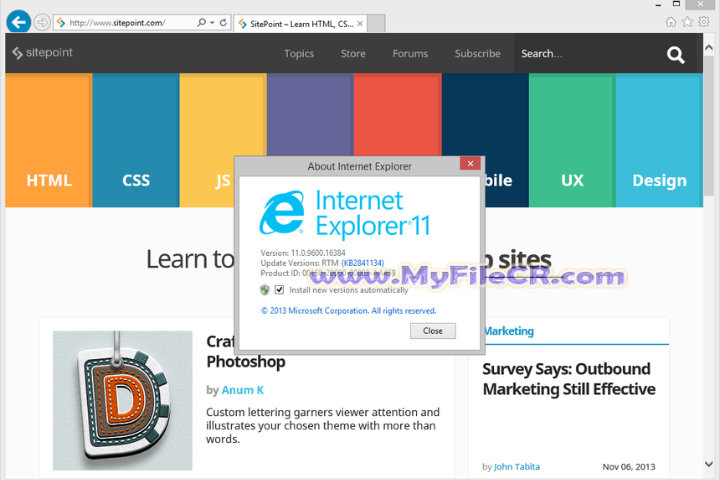Select the purple category tile
The width and height of the screenshot is (720, 480).
(x=310, y=115)
